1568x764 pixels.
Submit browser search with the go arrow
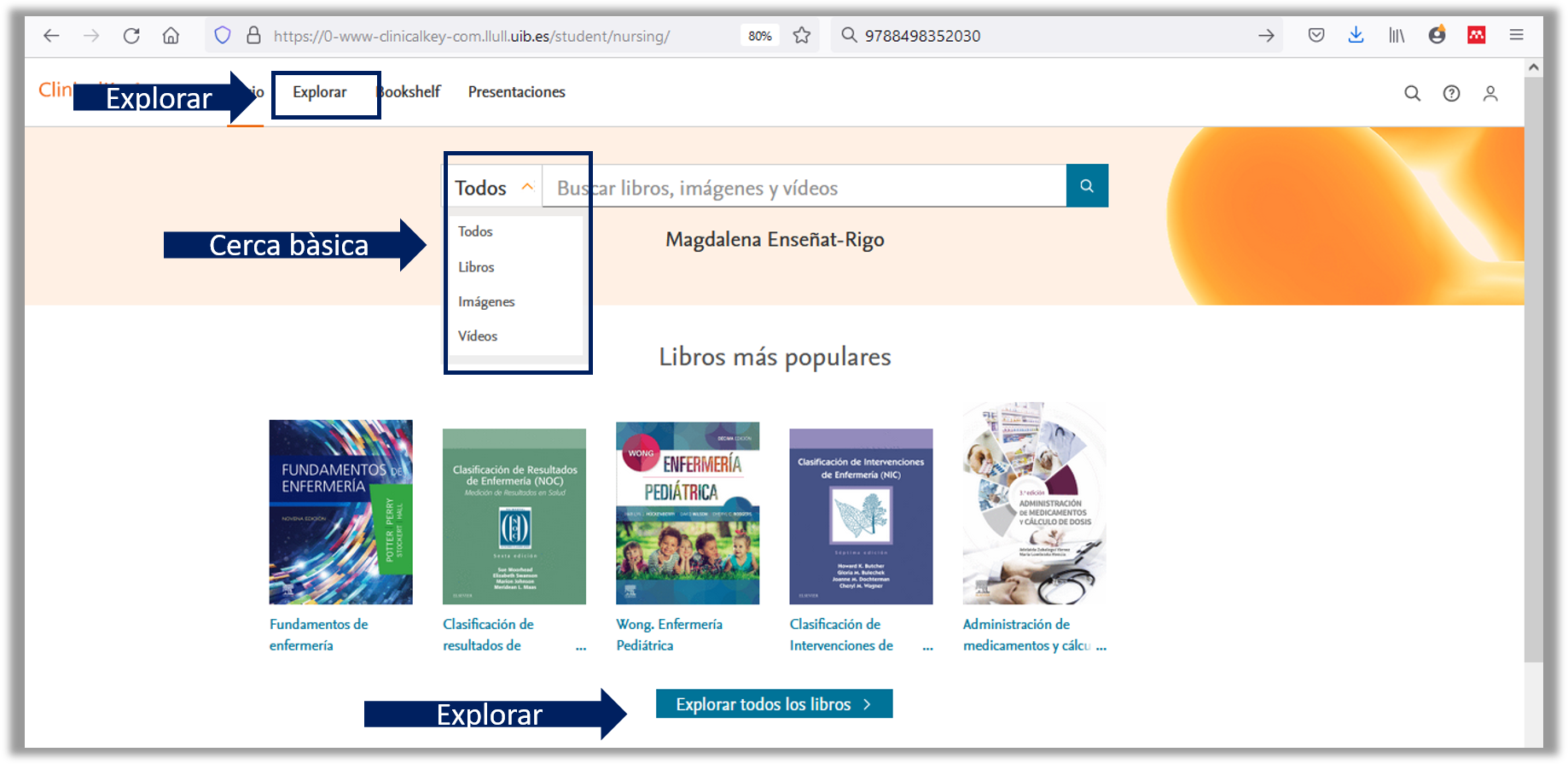click(1266, 35)
